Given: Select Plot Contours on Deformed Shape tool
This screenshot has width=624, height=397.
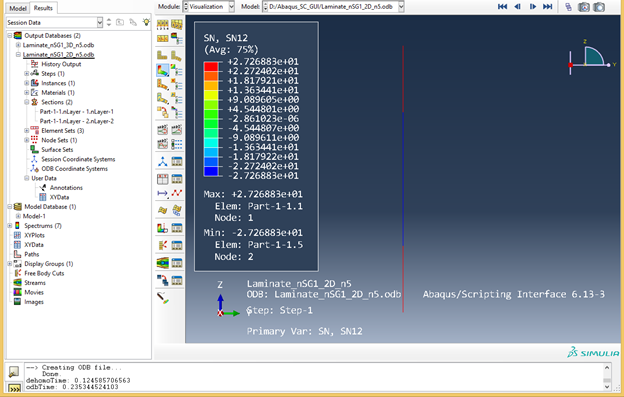Looking at the screenshot, I should click(162, 70).
